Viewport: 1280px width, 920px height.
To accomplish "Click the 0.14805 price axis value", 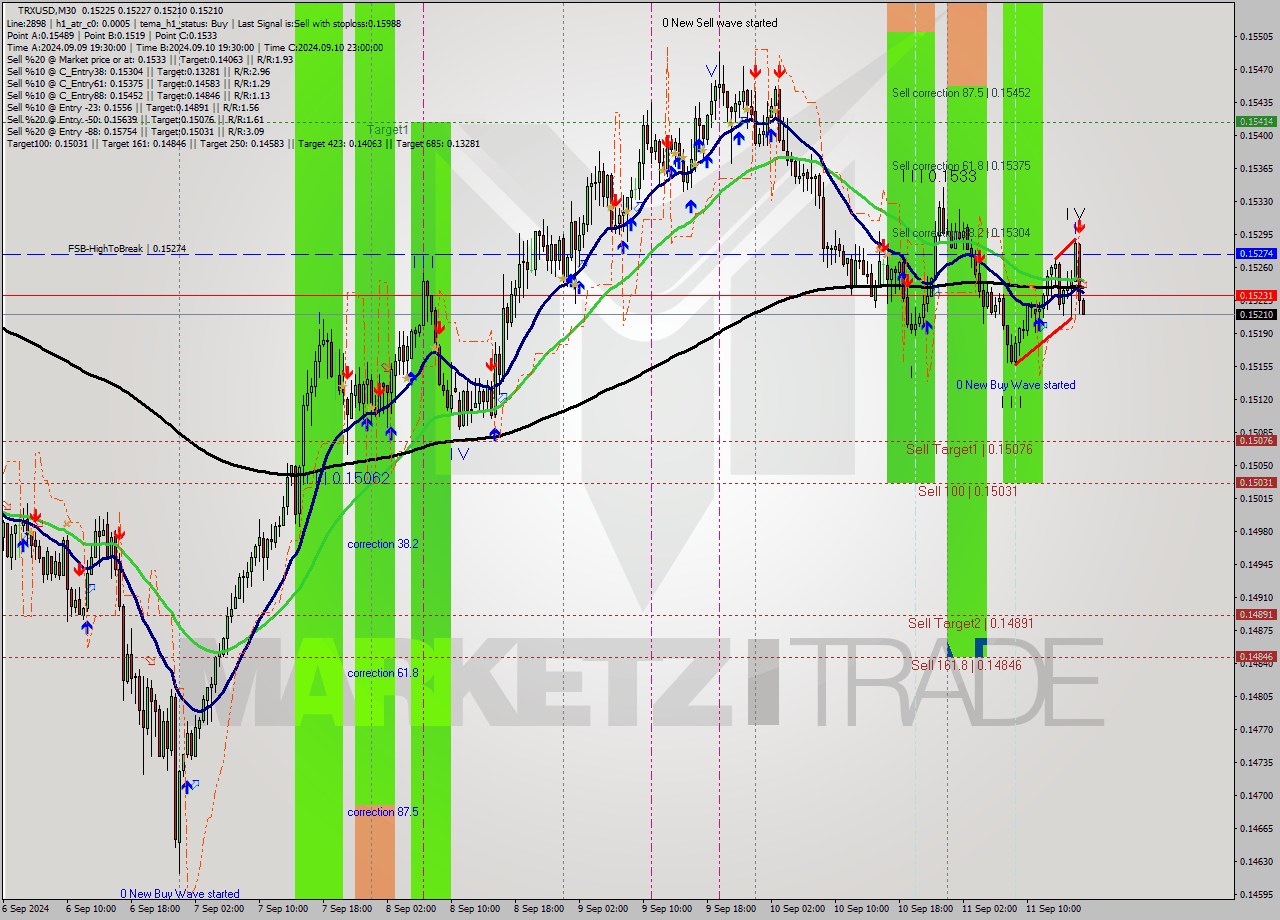I will pos(1256,697).
